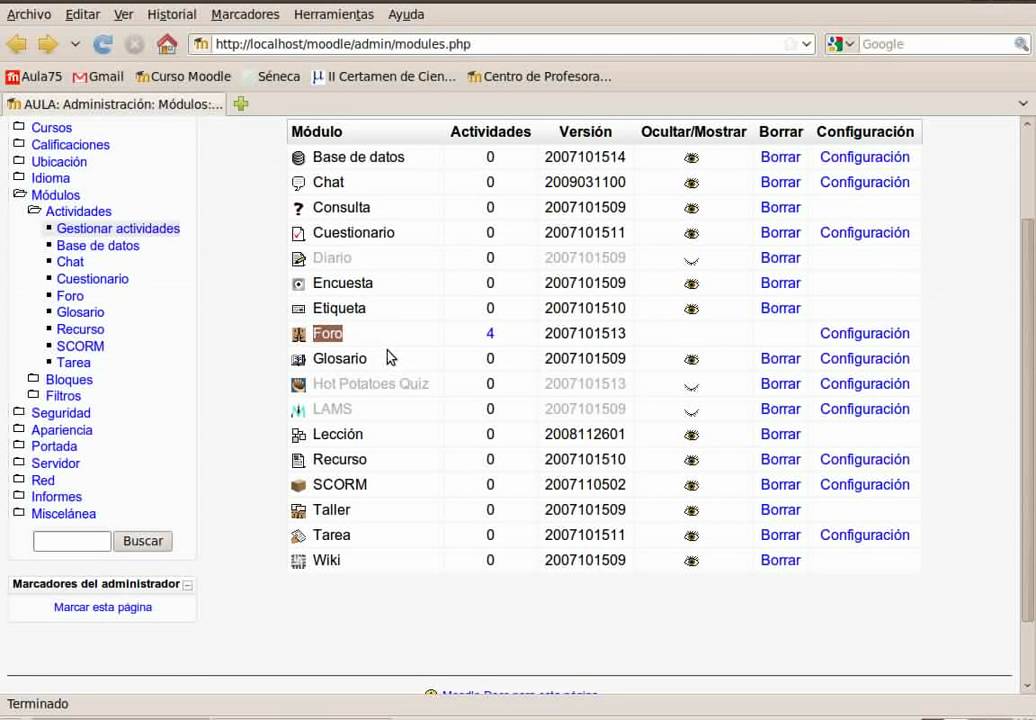
Task: Click the Taller module icon
Action: [299, 511]
